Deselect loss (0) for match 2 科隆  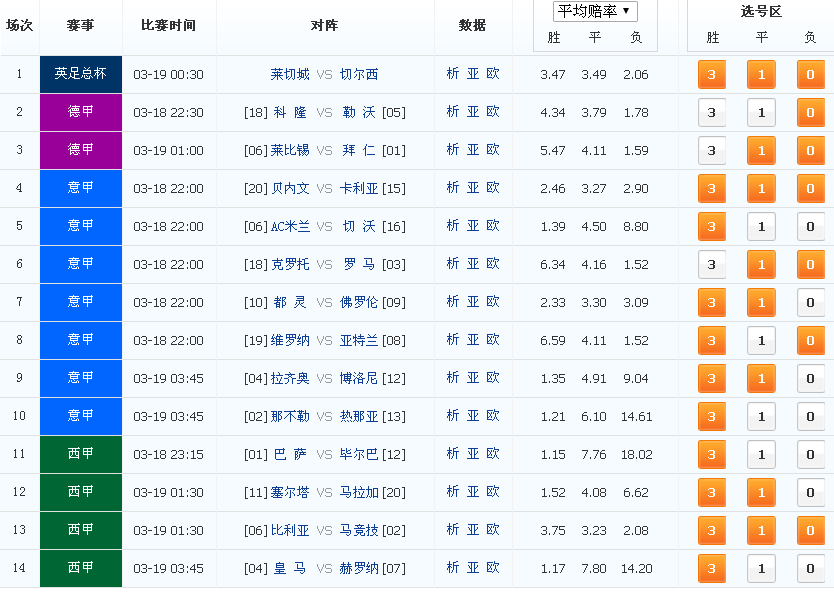pyautogui.click(x=811, y=113)
